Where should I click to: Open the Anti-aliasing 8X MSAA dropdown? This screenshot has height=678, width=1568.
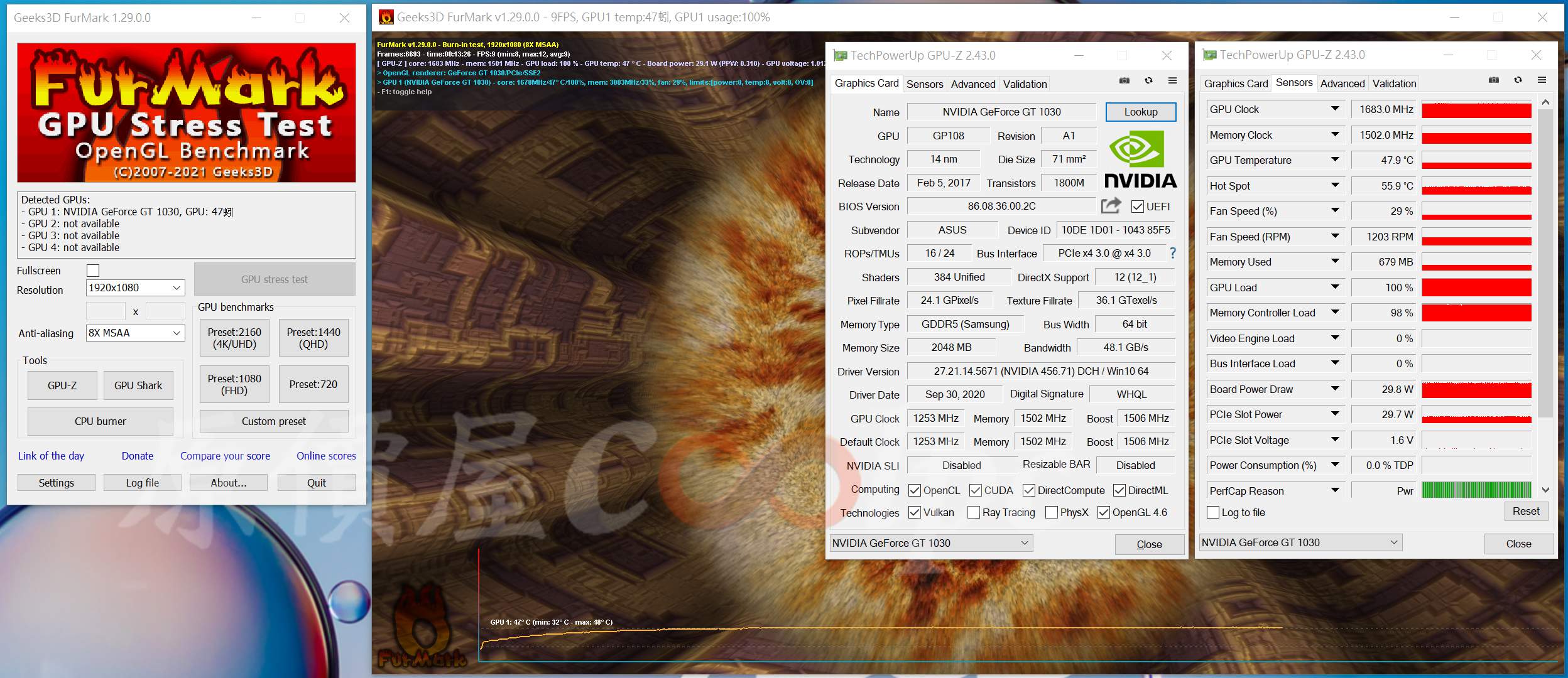[x=135, y=333]
